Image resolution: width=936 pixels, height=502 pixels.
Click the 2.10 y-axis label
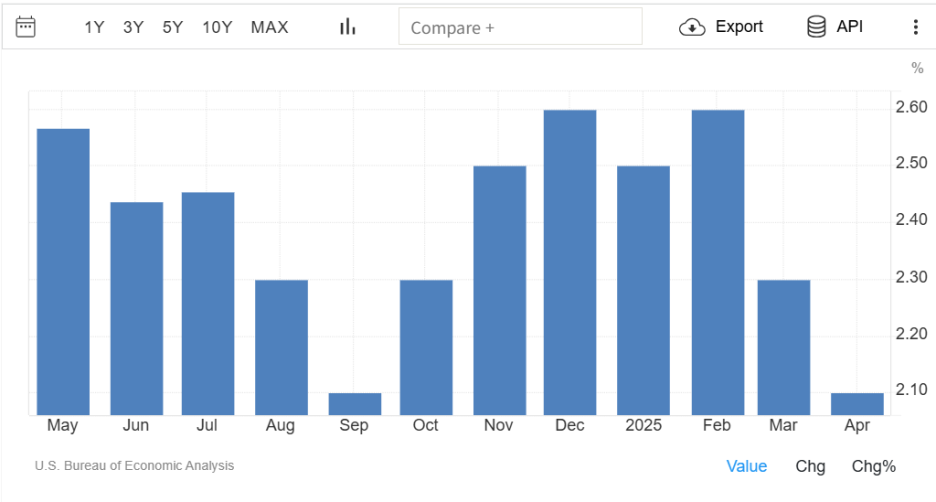(x=911, y=390)
